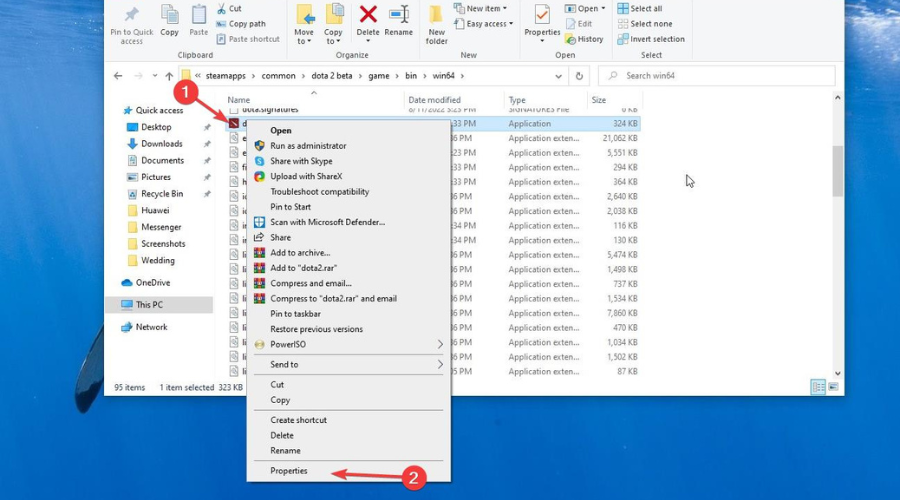Open Downloads in the sidebar

coord(161,144)
